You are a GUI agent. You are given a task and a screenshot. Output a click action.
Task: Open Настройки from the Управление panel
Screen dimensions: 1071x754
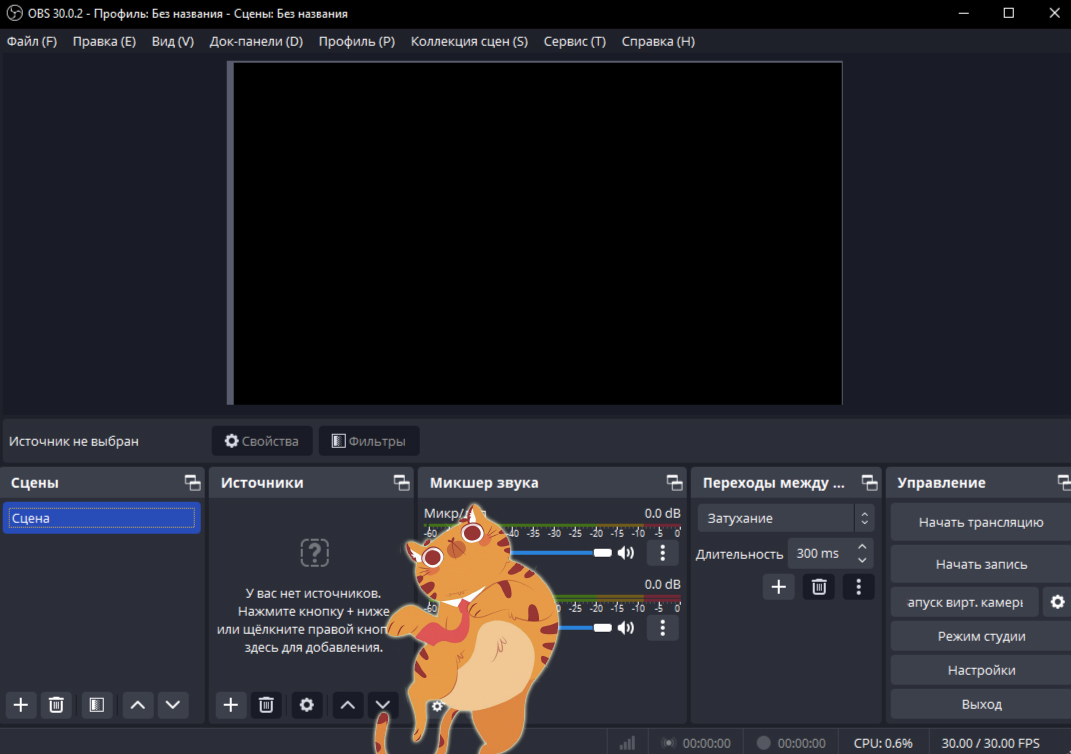[x=980, y=670]
